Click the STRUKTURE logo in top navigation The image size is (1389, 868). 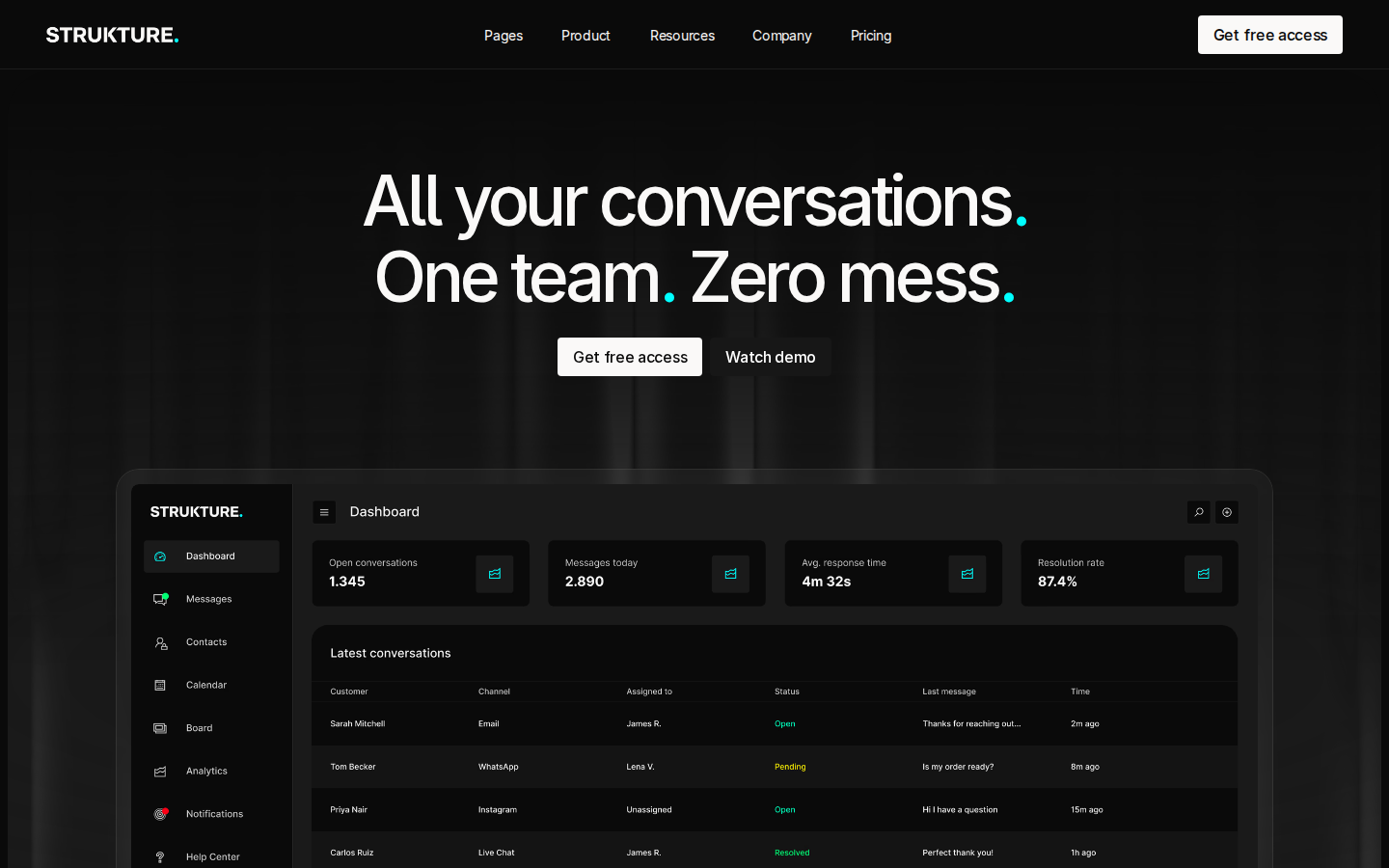(x=113, y=35)
